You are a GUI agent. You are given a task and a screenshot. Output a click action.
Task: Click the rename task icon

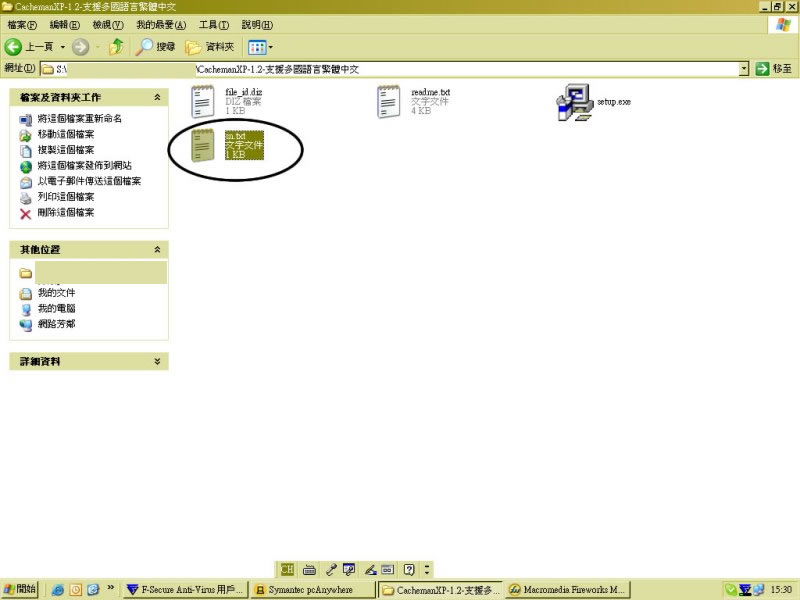click(26, 120)
